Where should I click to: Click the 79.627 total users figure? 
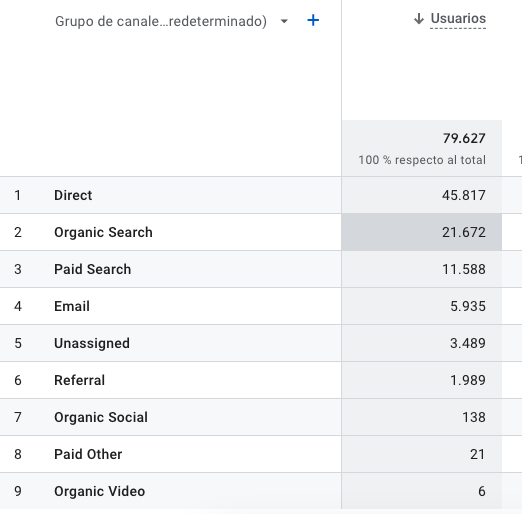(x=464, y=138)
